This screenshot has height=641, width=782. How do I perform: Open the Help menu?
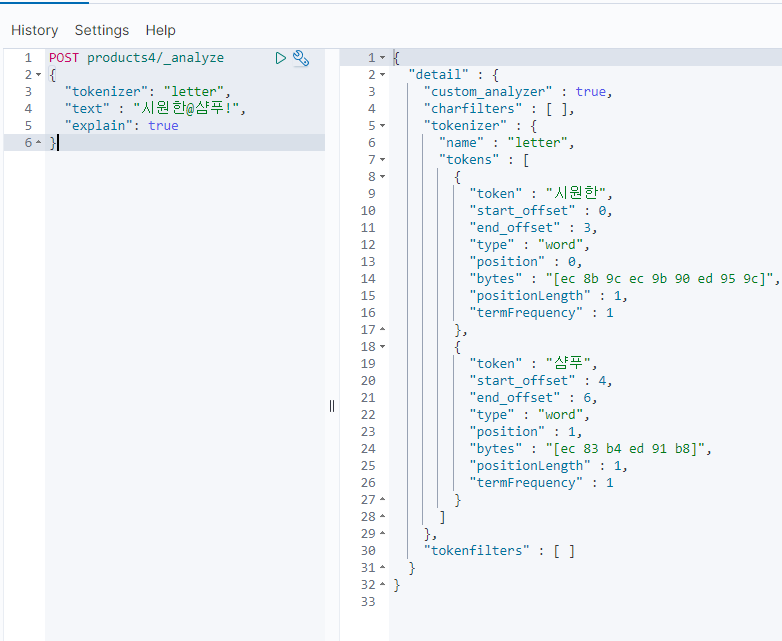160,30
